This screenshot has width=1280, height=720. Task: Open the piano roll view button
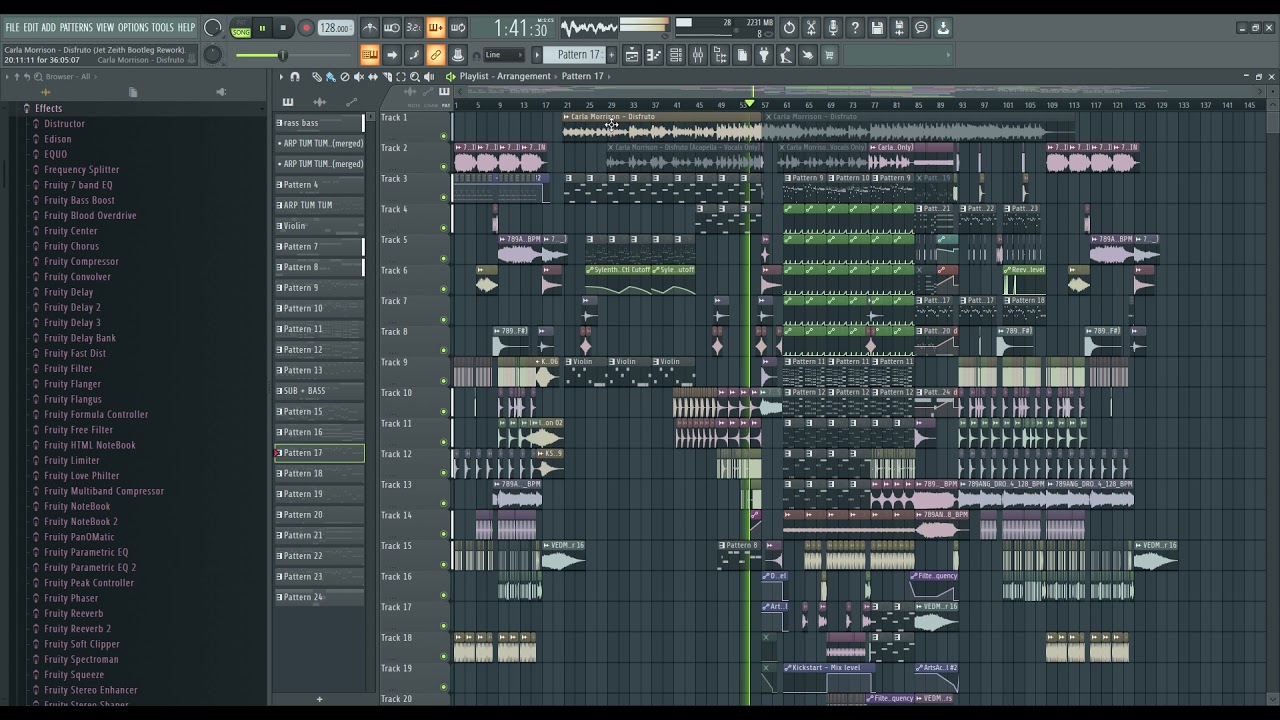[654, 55]
